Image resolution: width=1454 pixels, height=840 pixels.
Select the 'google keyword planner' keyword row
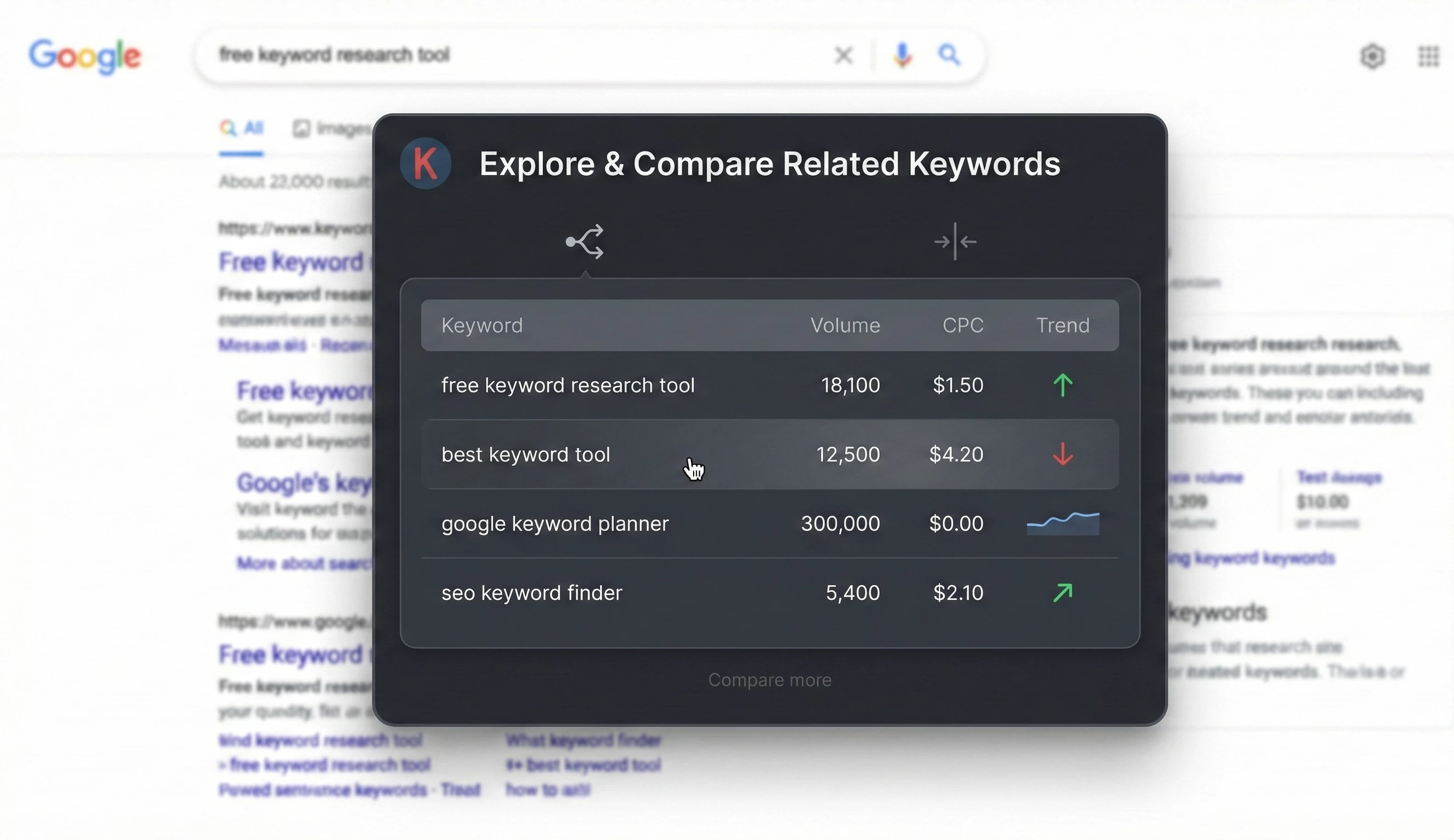(x=770, y=523)
